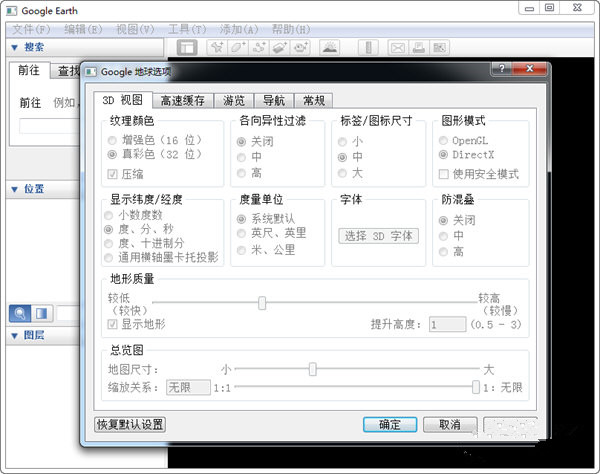Open the 工具(T) menu
Image resolution: width=600 pixels, height=474 pixels.
187,29
